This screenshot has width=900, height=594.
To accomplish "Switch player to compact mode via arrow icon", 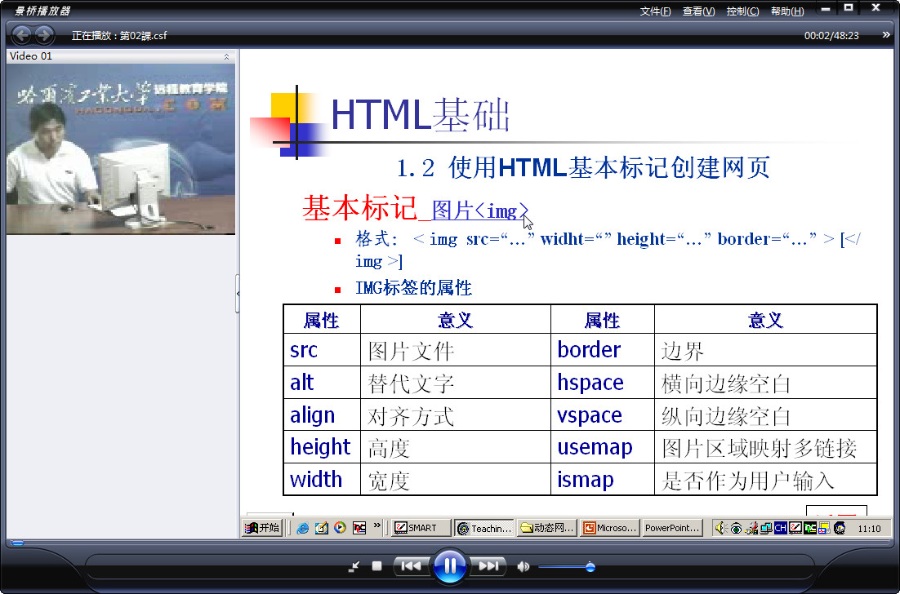I will tap(354, 567).
